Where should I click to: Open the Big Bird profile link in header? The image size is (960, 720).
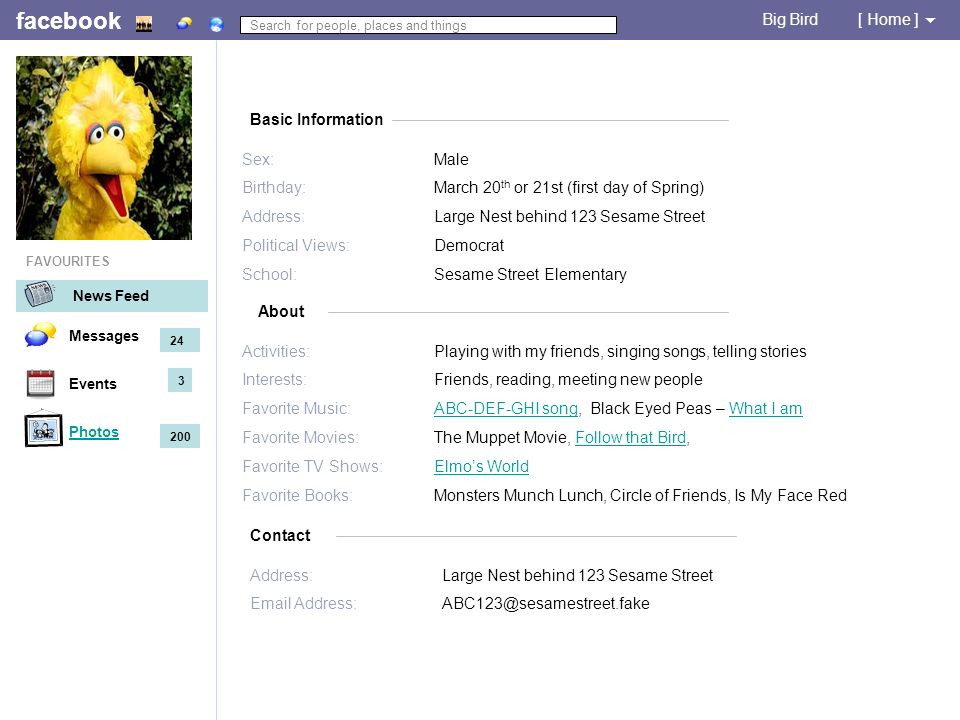790,20
